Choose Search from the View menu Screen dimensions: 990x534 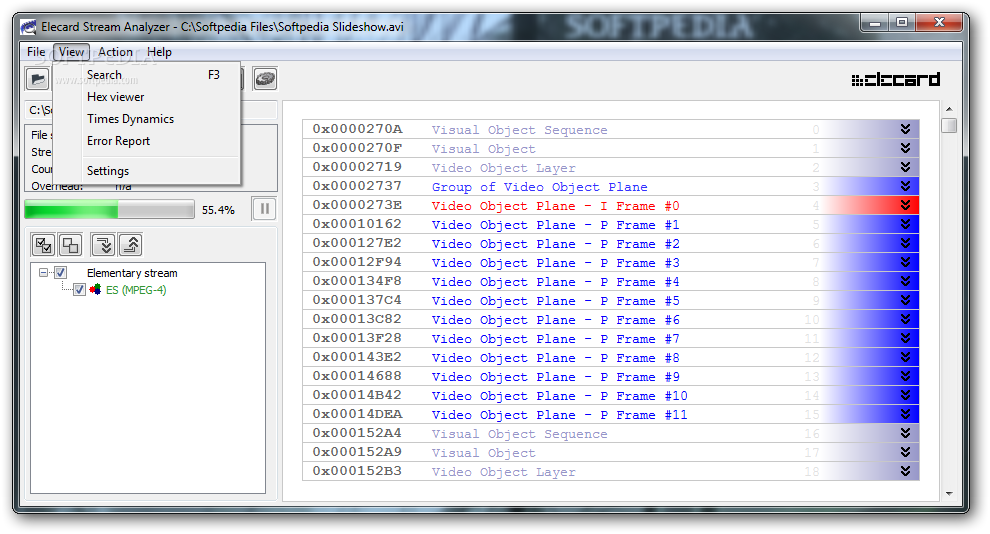[146, 75]
